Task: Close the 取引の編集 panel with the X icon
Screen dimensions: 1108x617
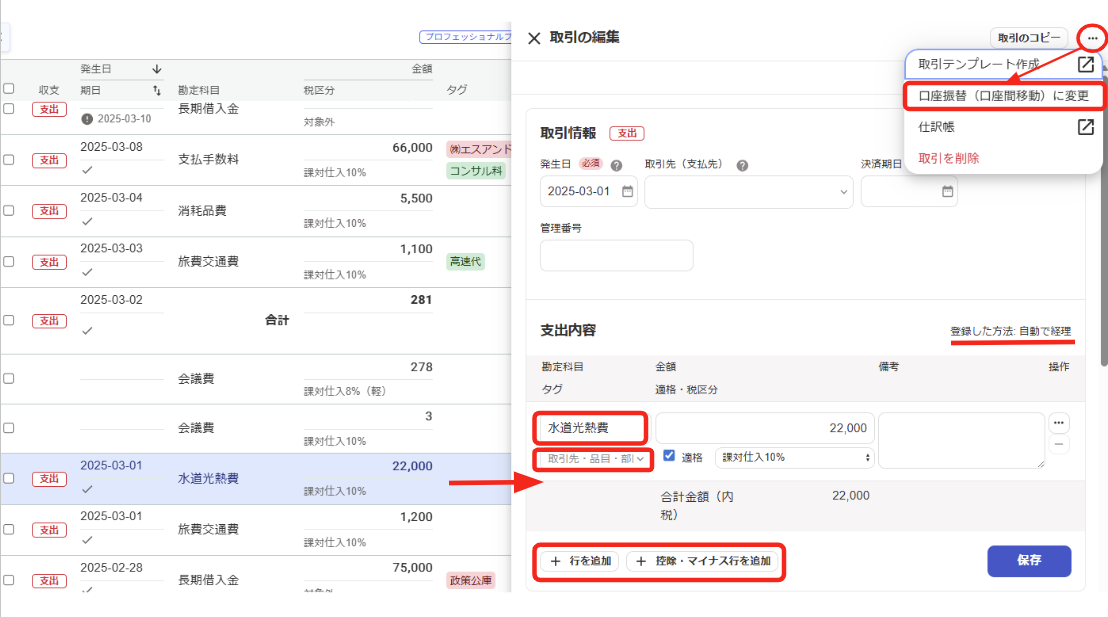Action: click(534, 38)
